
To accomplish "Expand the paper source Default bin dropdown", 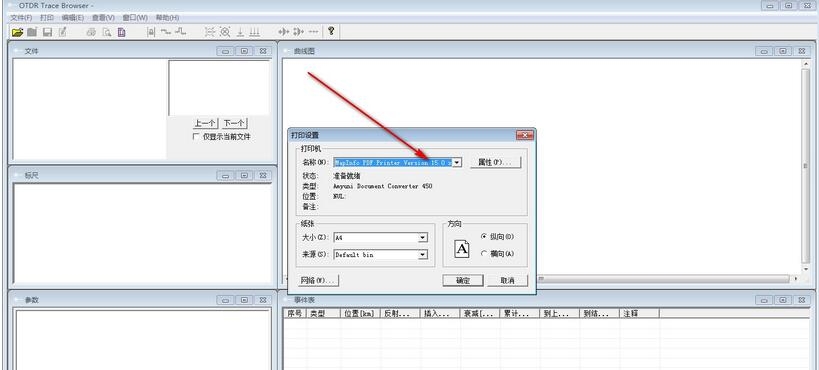I will [423, 255].
